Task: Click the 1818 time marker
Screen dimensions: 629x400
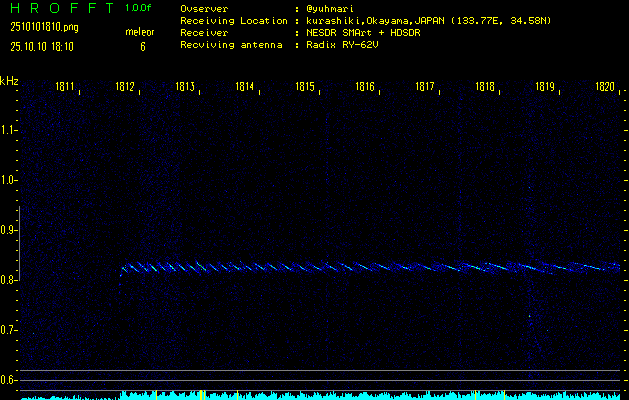Action: point(485,88)
